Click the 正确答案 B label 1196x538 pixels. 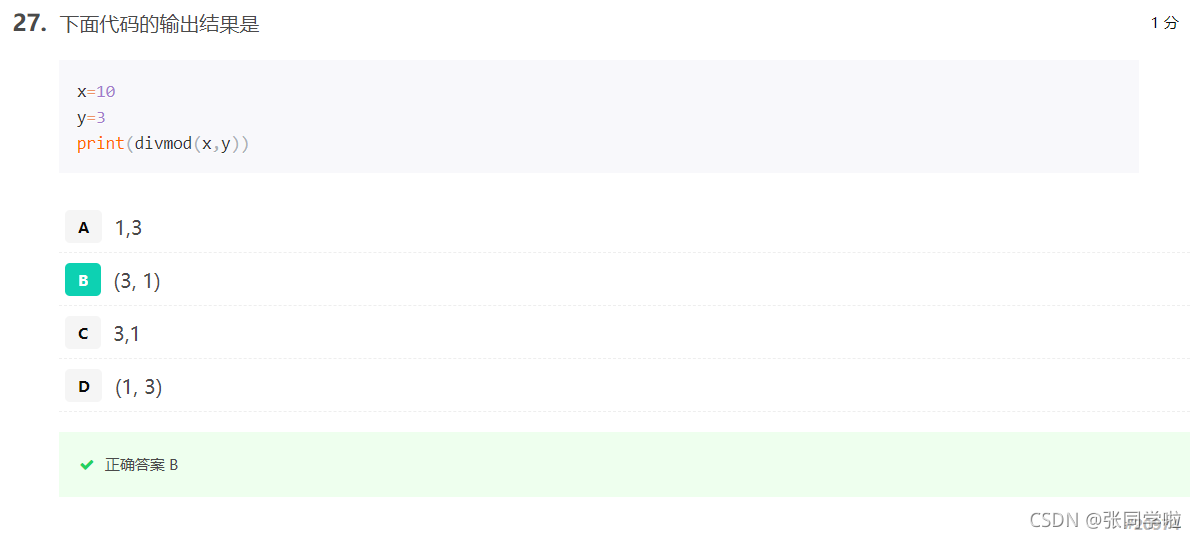141,465
